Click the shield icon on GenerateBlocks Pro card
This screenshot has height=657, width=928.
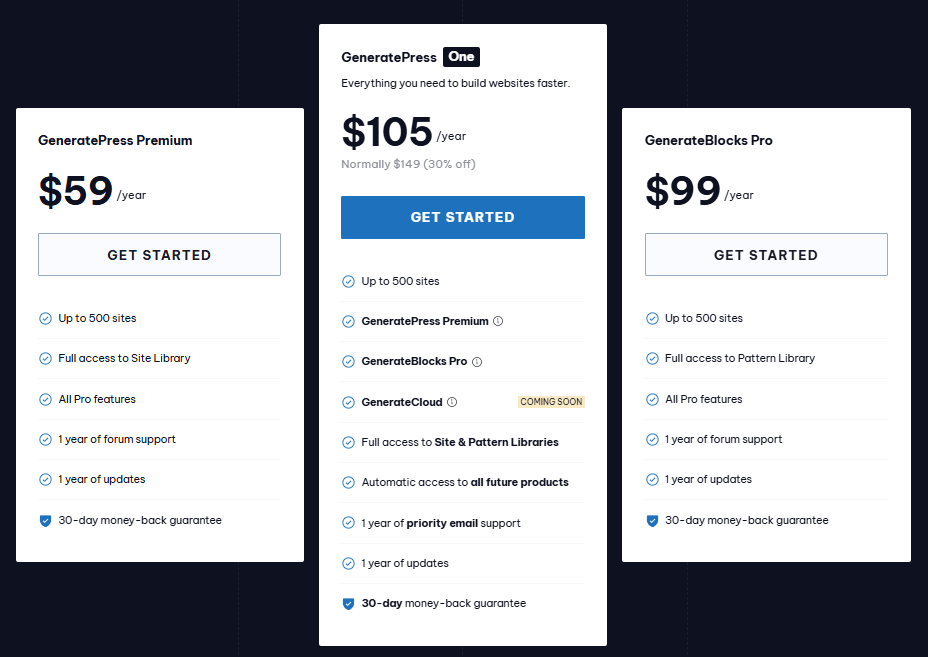pyautogui.click(x=652, y=520)
